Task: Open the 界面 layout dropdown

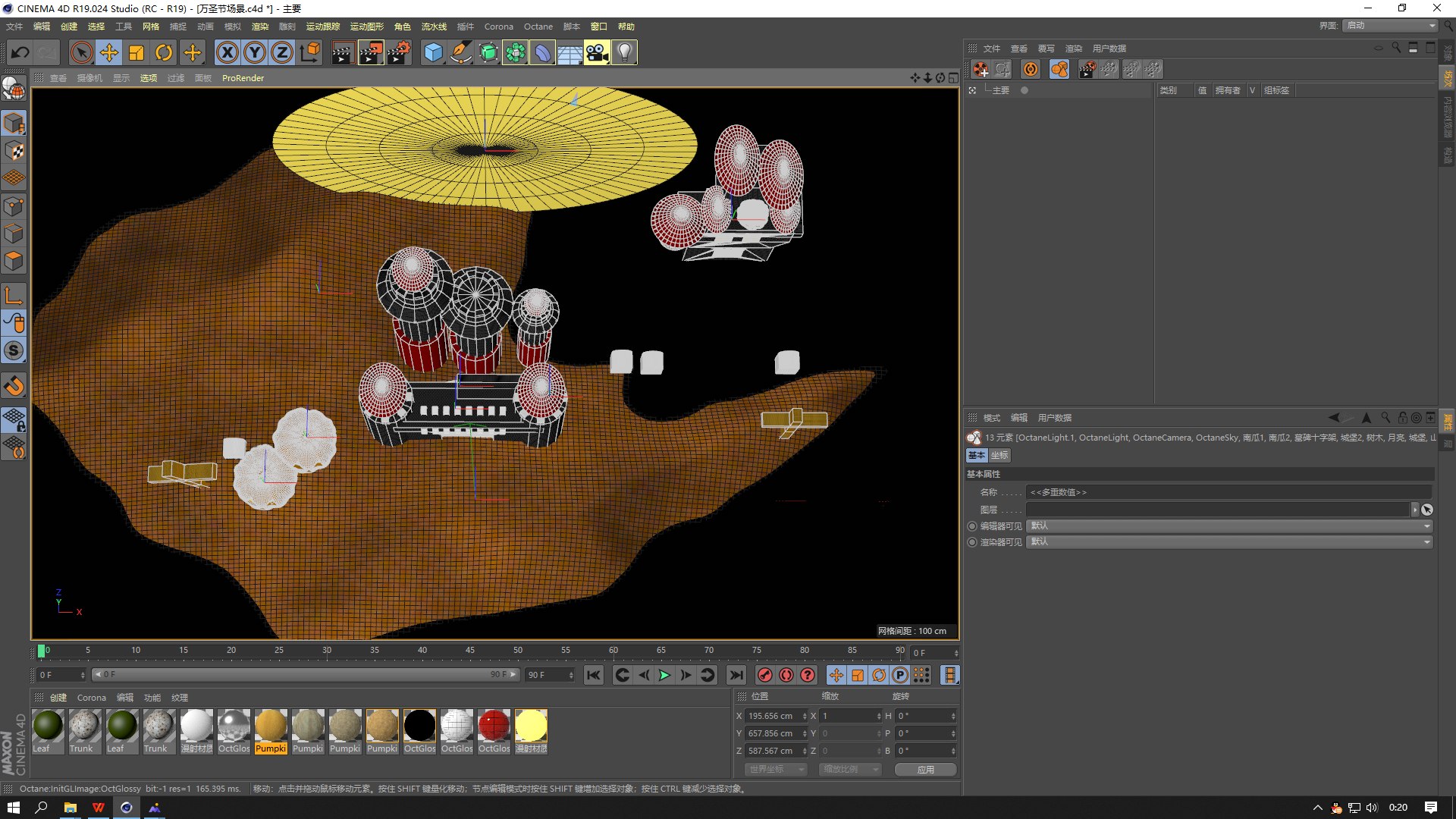Action: 1391,25
